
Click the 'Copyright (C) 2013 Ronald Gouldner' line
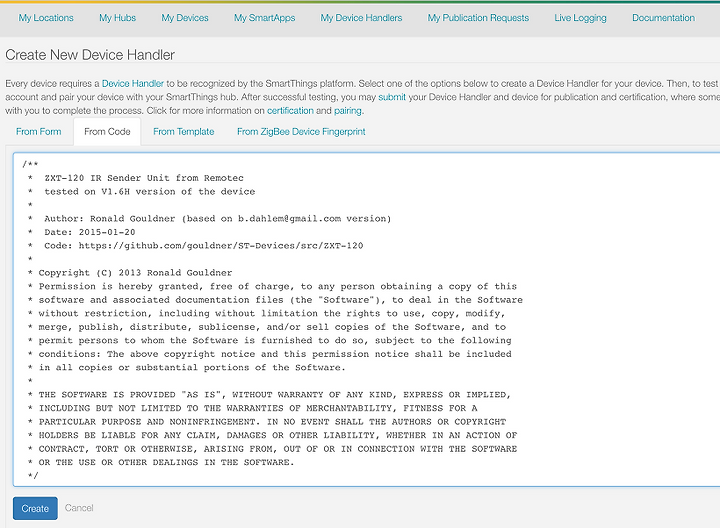point(135,273)
